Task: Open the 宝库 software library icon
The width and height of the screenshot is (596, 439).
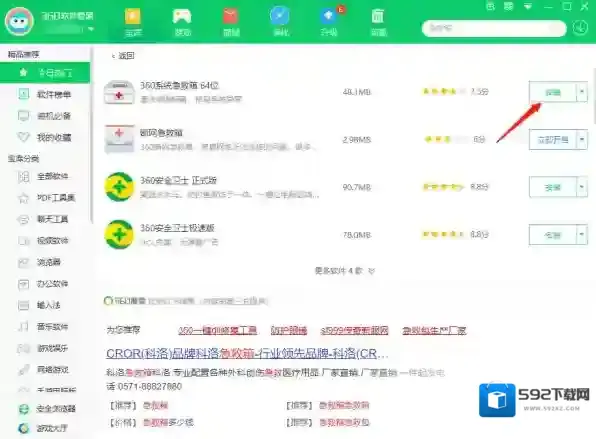Action: pos(133,17)
